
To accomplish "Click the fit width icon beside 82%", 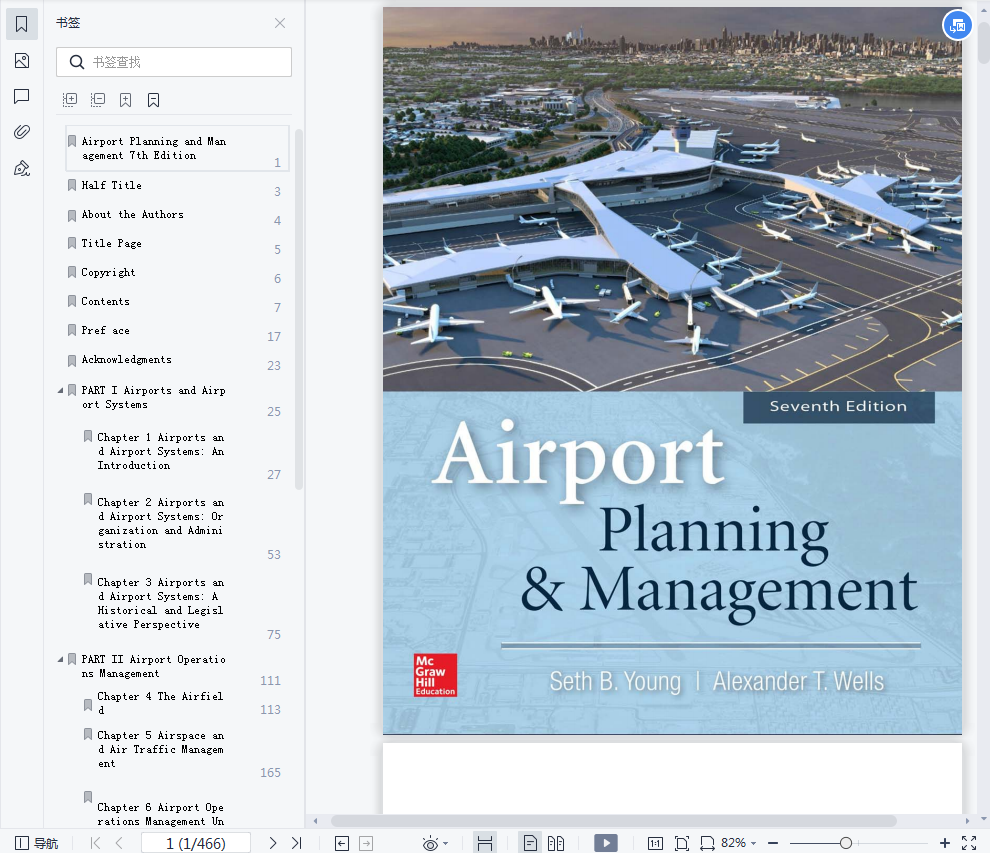I will tap(707, 844).
